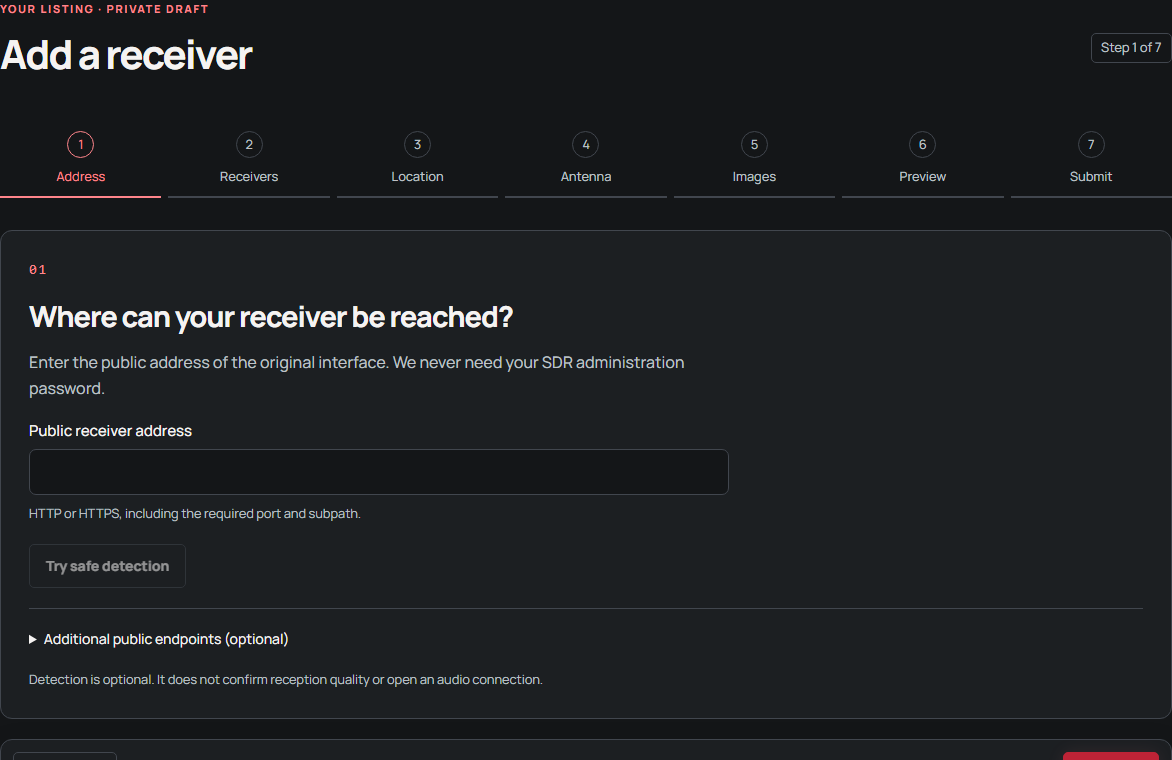The image size is (1172, 760).
Task: Click the 'Add a receiver' heading
Action: (126, 55)
